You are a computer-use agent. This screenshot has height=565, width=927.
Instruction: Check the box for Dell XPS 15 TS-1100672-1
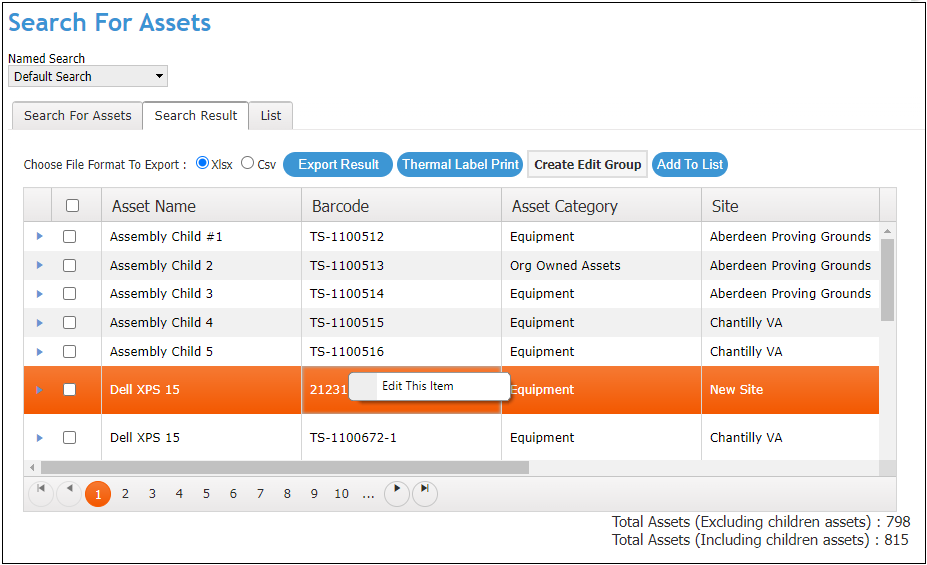(x=70, y=437)
